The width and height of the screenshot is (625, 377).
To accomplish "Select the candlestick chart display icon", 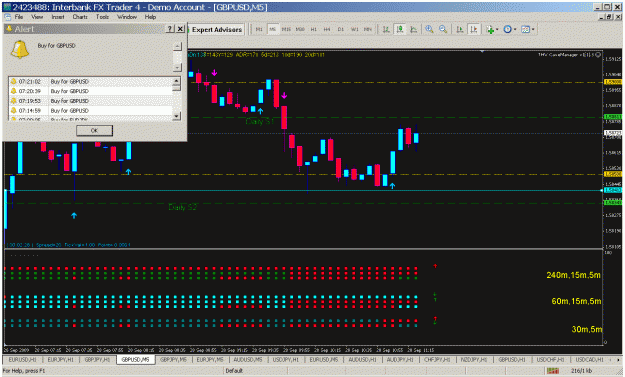I will (400, 29).
